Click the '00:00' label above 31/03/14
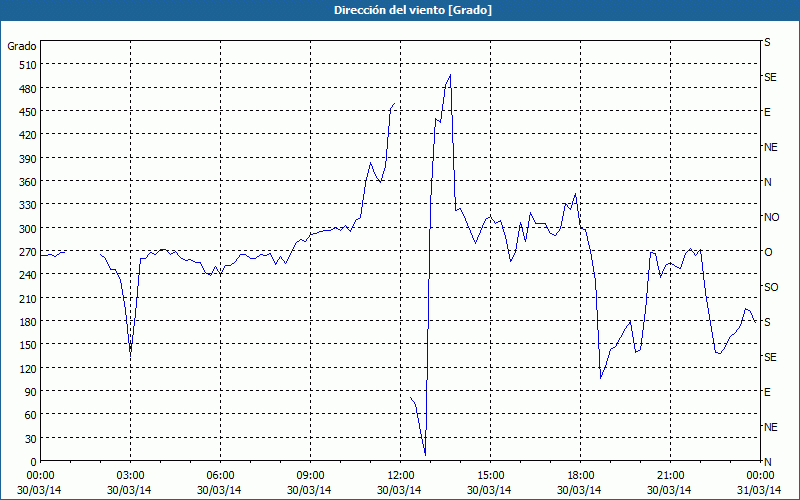 (x=760, y=475)
